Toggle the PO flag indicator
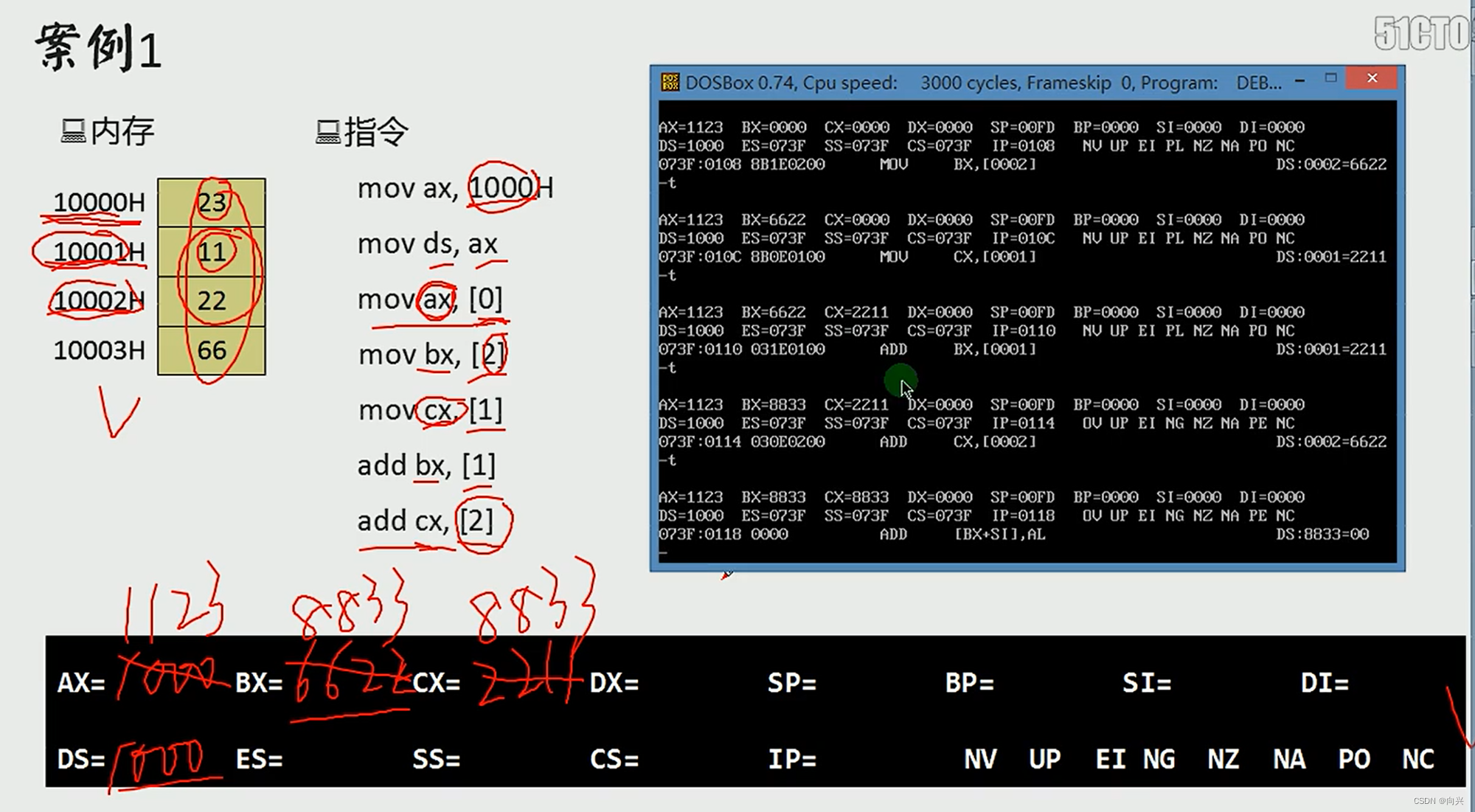This screenshot has width=1475, height=812. point(1354,759)
